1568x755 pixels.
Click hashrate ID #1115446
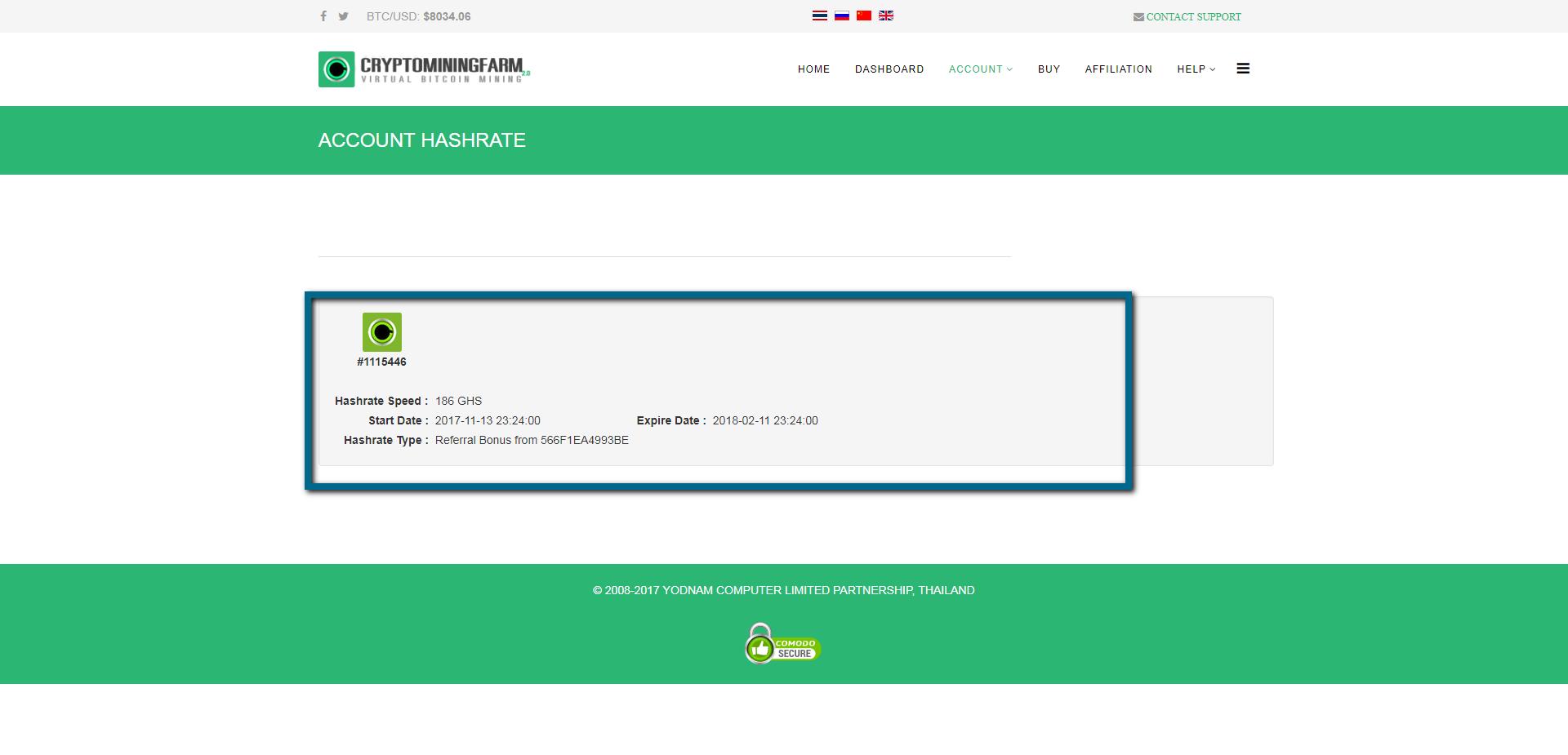tap(381, 362)
